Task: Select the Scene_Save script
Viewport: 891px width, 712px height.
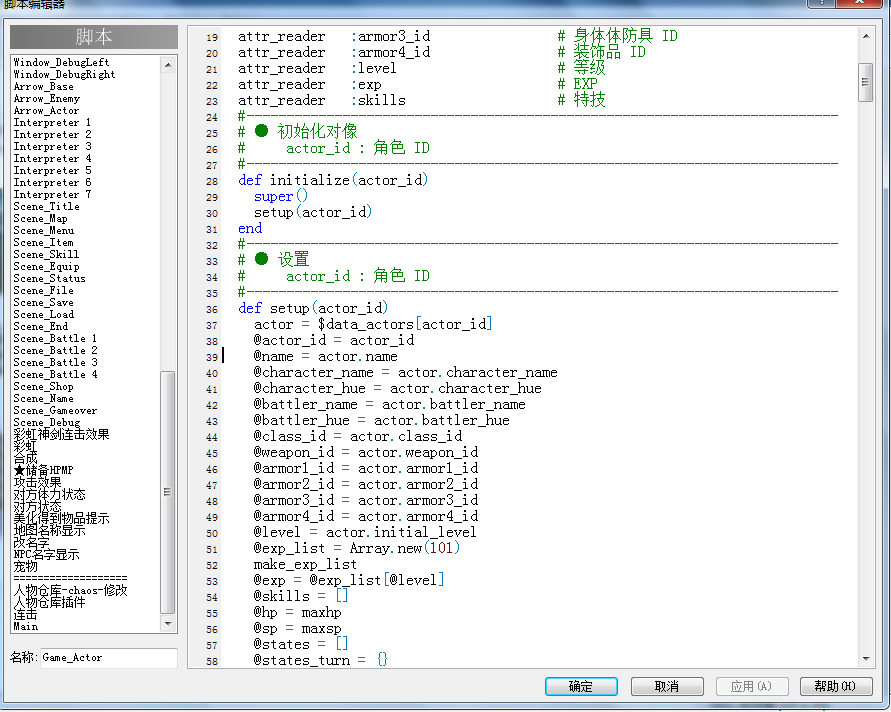Action: coord(44,302)
